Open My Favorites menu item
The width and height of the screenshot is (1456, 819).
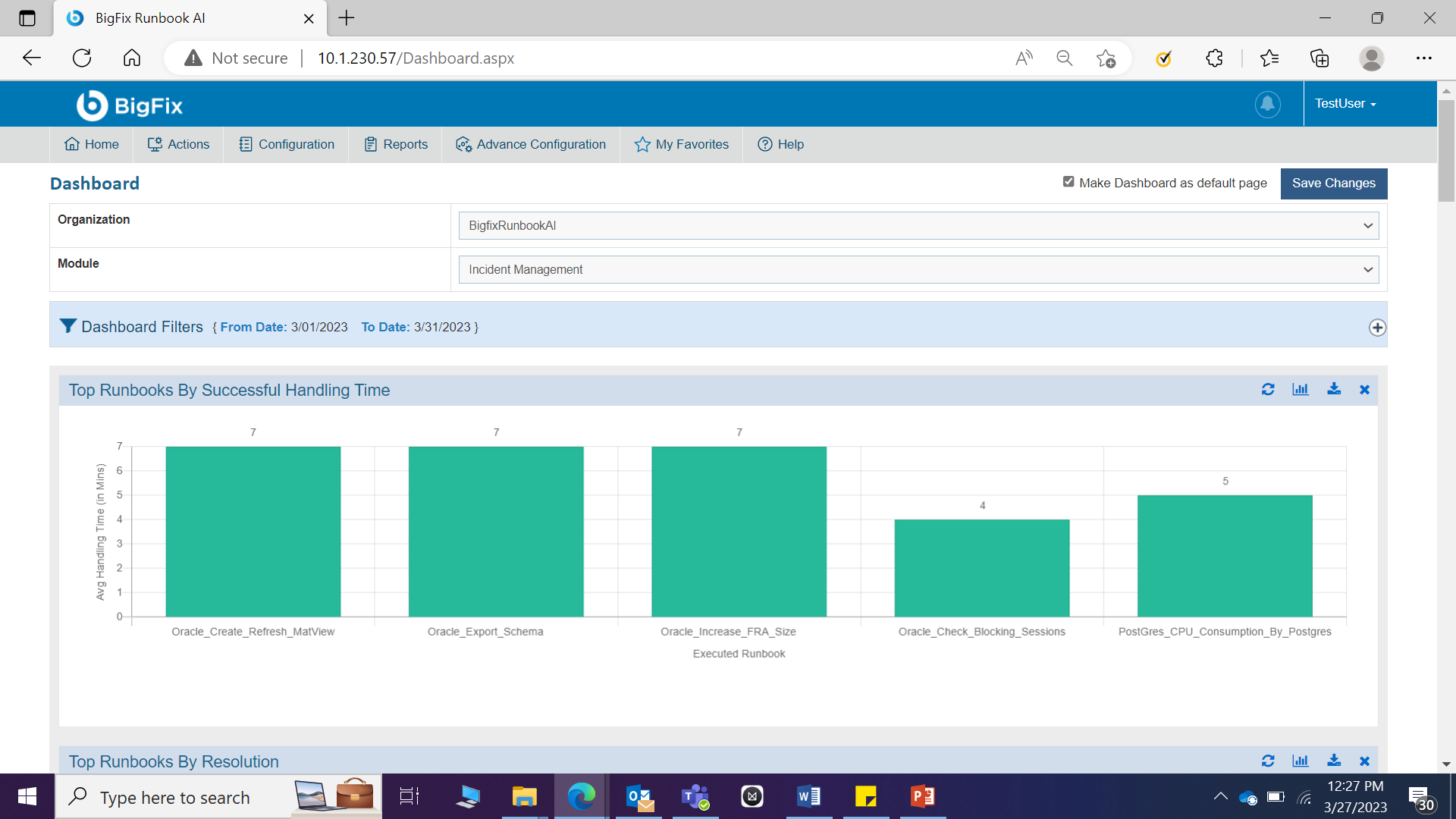point(681,144)
